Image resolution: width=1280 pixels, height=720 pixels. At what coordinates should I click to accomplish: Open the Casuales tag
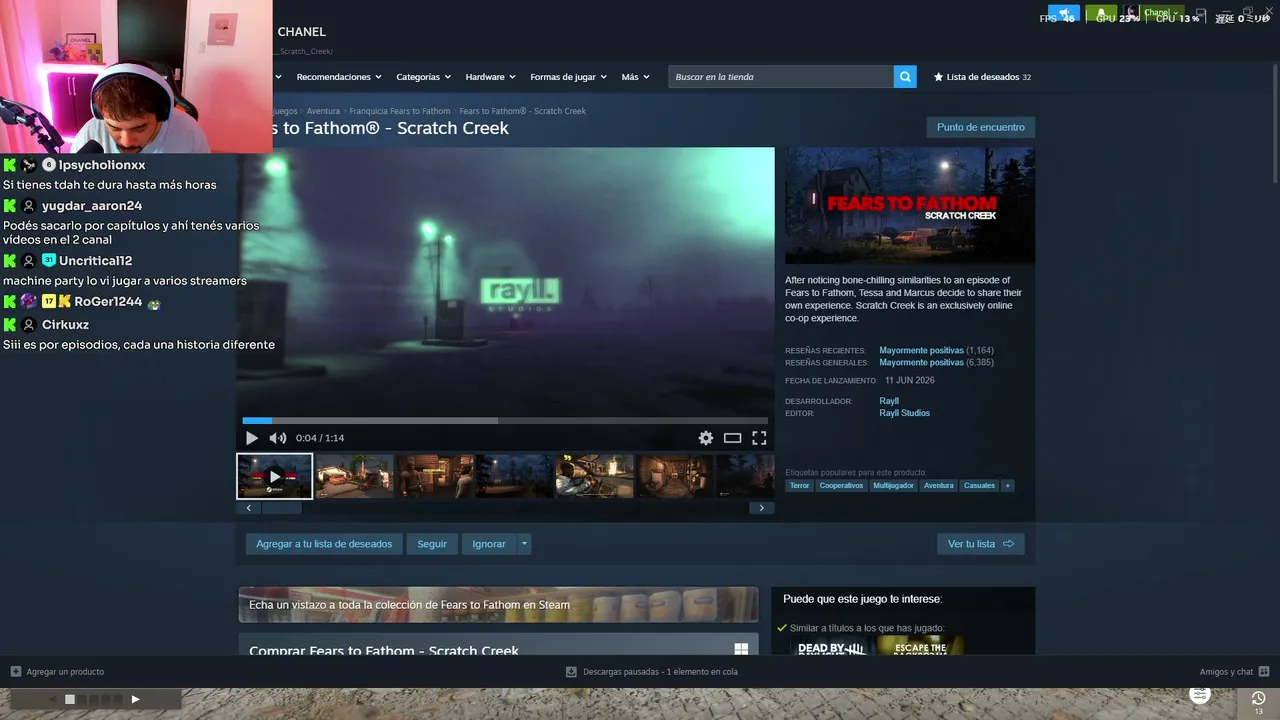pos(979,486)
